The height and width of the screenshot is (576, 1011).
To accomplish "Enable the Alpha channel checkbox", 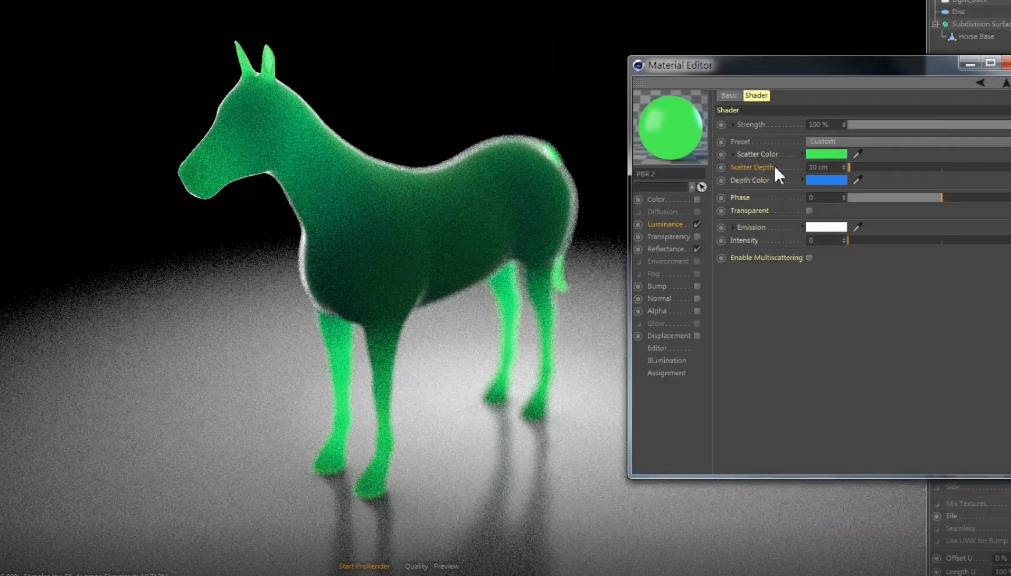I will [697, 311].
